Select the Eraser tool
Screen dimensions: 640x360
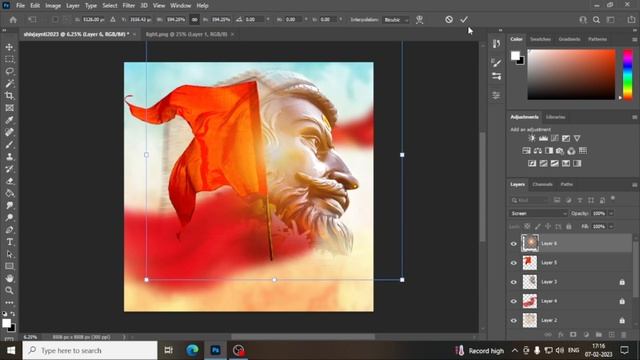(9, 181)
